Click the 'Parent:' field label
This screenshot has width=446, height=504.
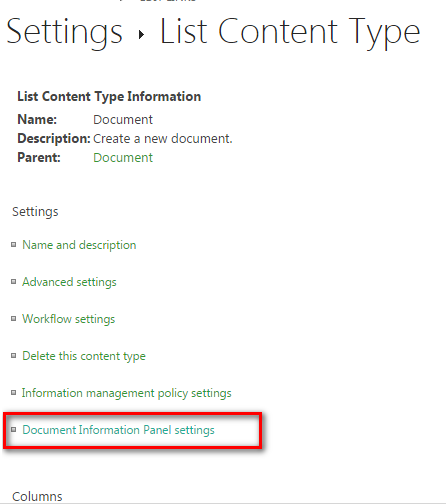39,157
